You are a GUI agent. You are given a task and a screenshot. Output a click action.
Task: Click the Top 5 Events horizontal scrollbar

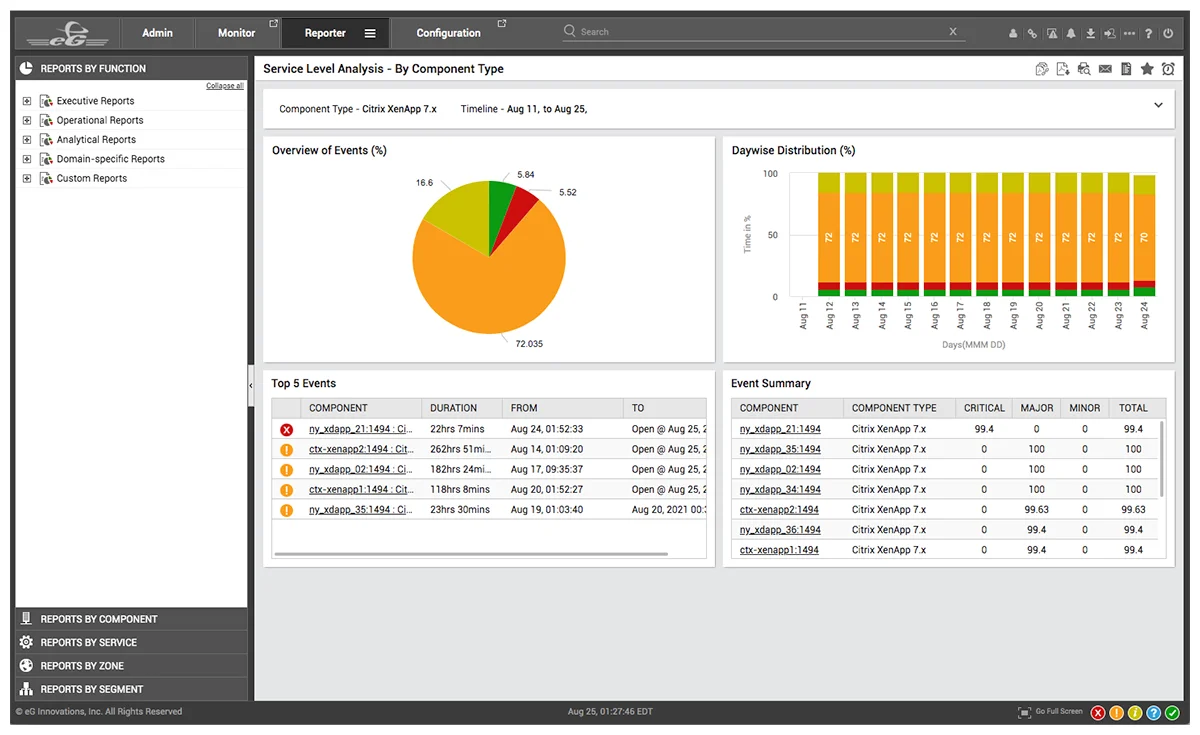[471, 553]
